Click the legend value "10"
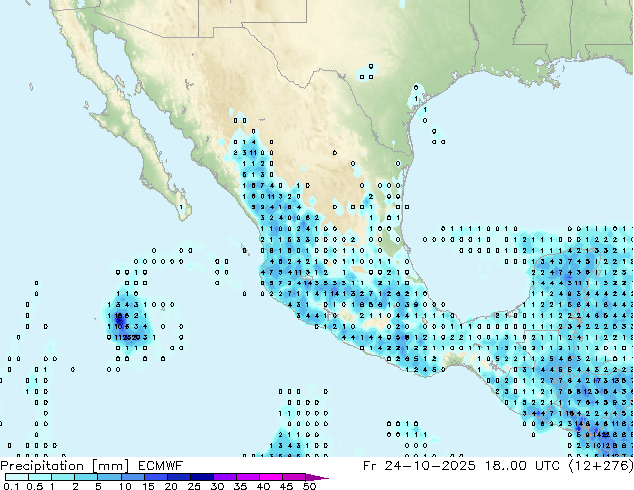 pyautogui.click(x=125, y=486)
